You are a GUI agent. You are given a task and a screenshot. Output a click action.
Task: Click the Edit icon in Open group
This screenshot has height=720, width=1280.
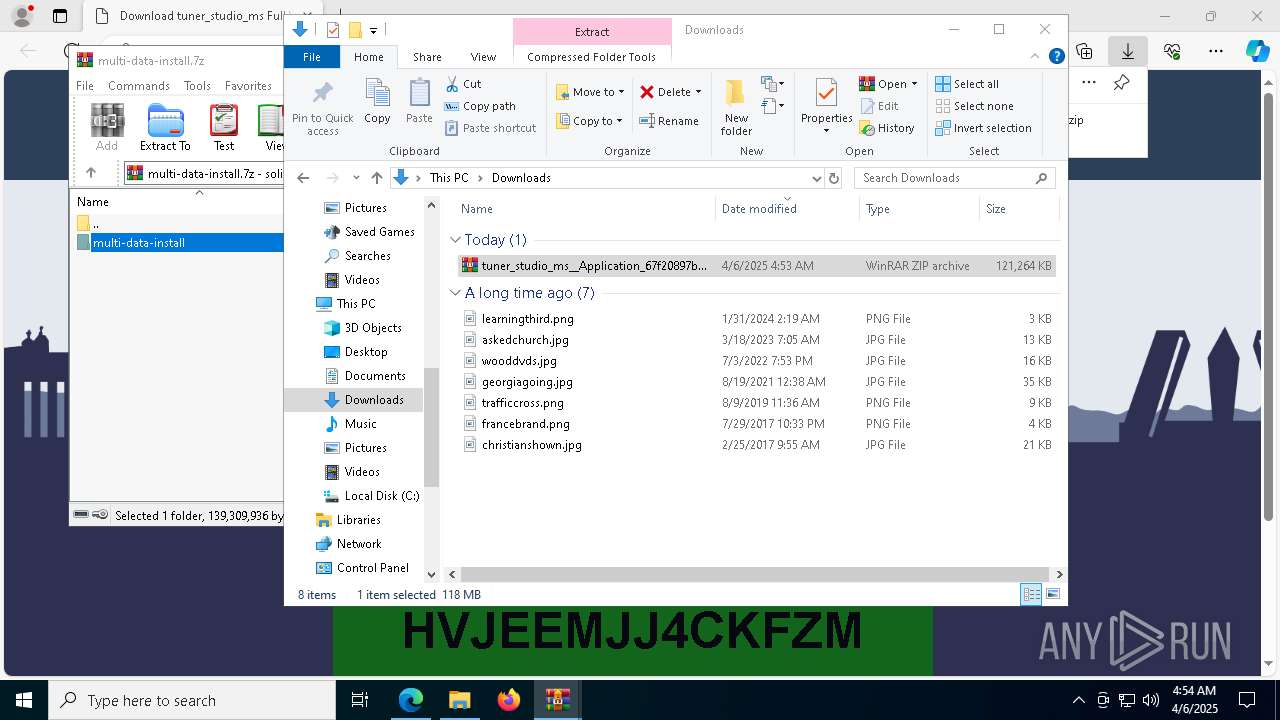867,106
